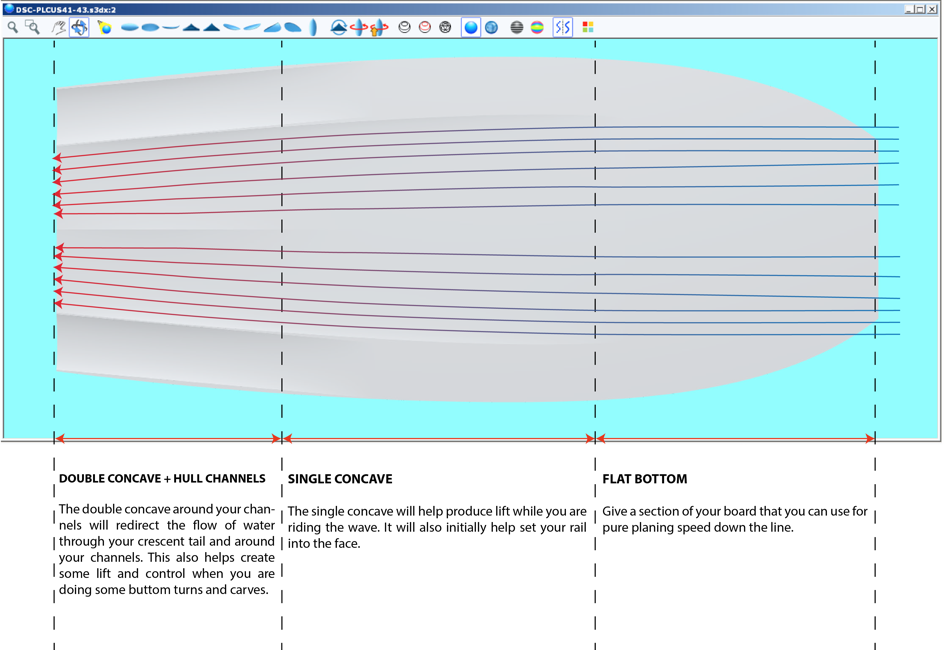Select the vertical blue board view icon
This screenshot has height=650, width=944.
[x=313, y=27]
